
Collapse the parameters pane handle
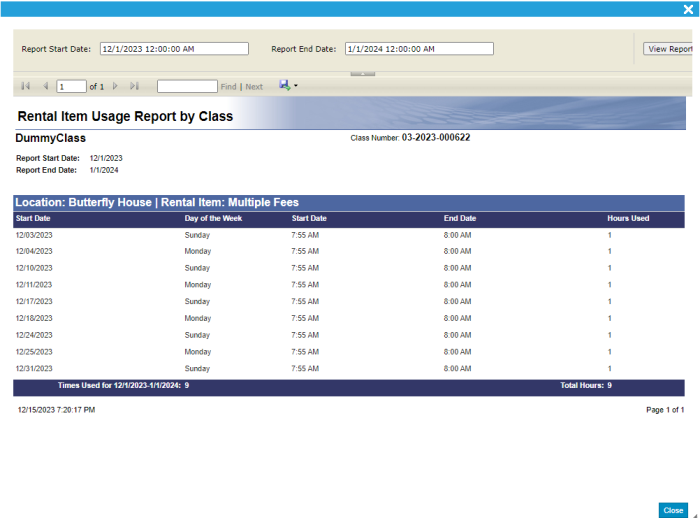point(362,73)
